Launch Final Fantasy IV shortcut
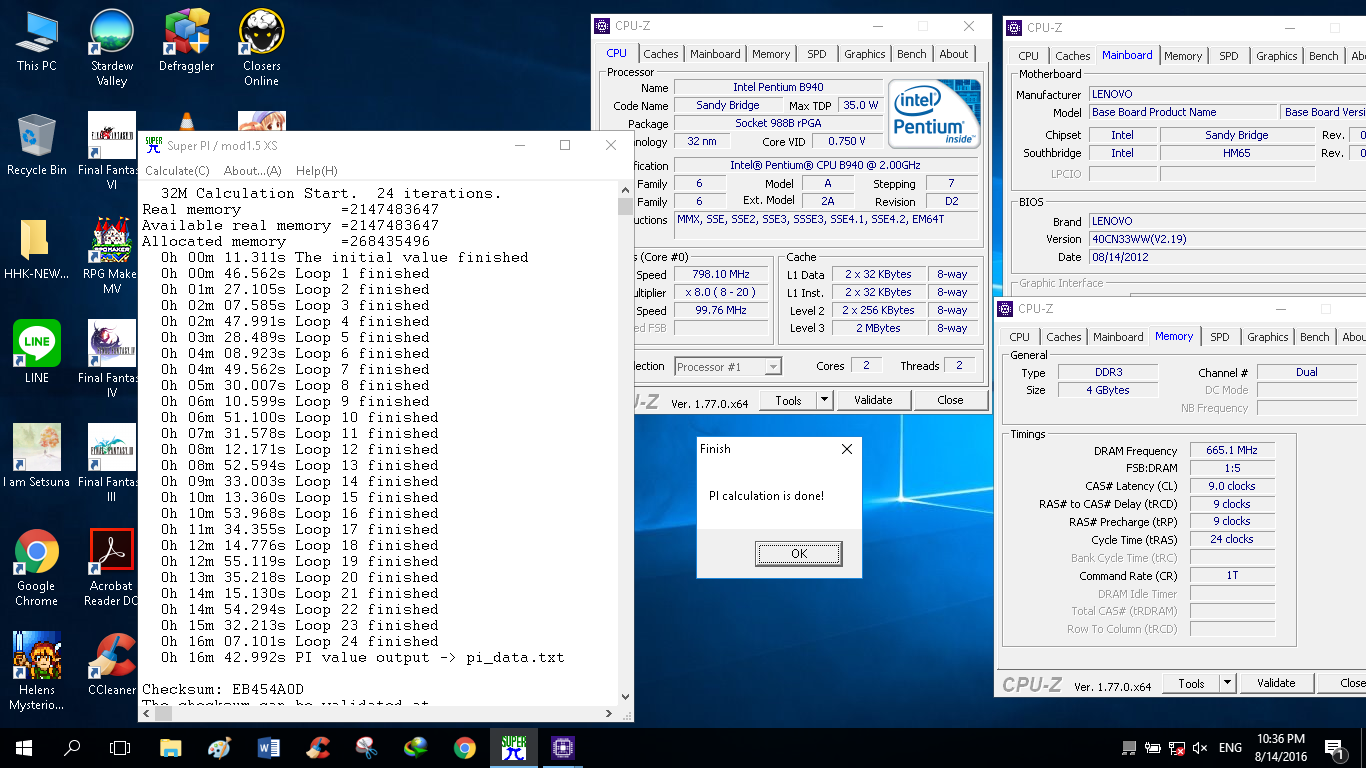 coord(112,360)
